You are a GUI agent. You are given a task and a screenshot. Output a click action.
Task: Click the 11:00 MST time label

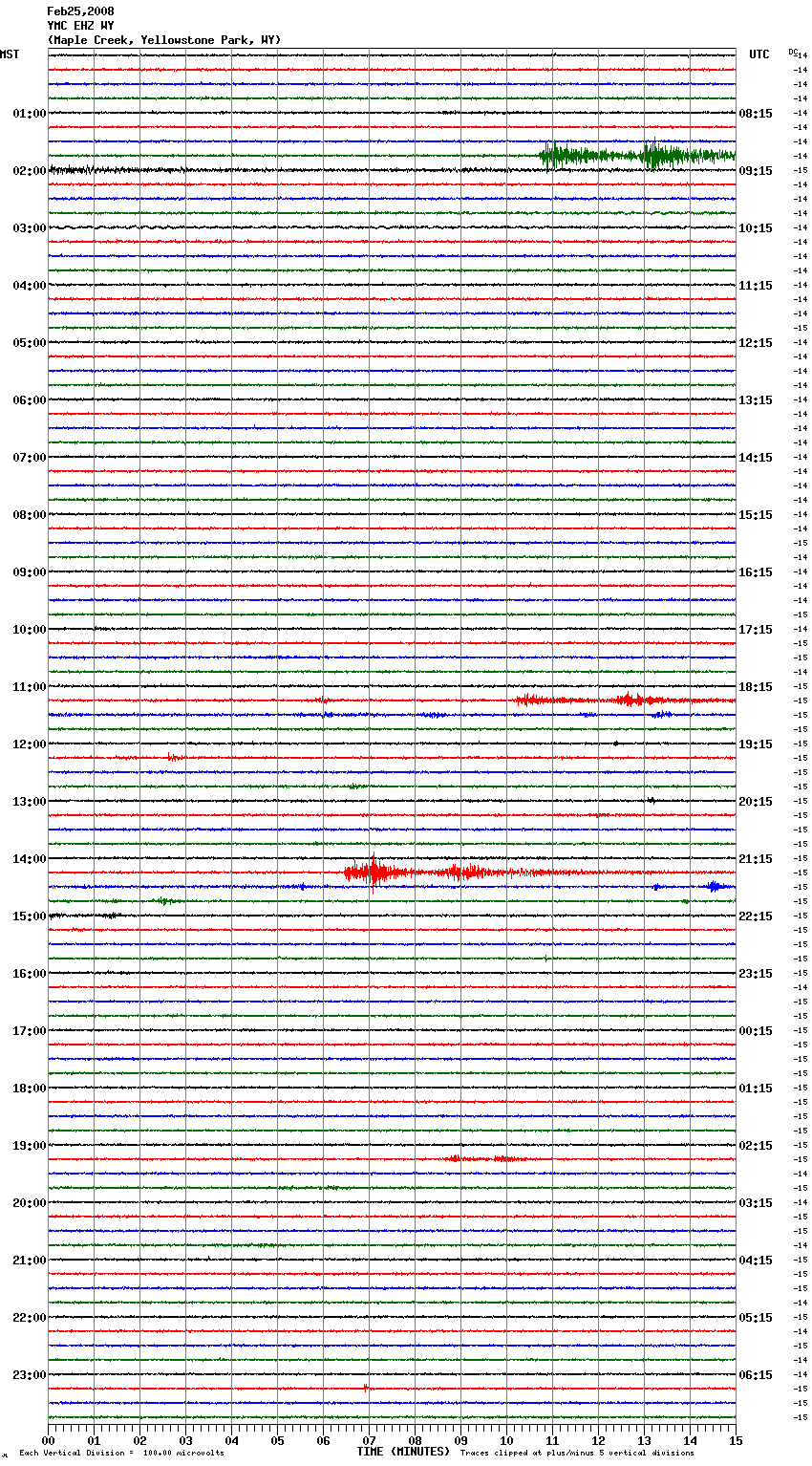click(30, 687)
